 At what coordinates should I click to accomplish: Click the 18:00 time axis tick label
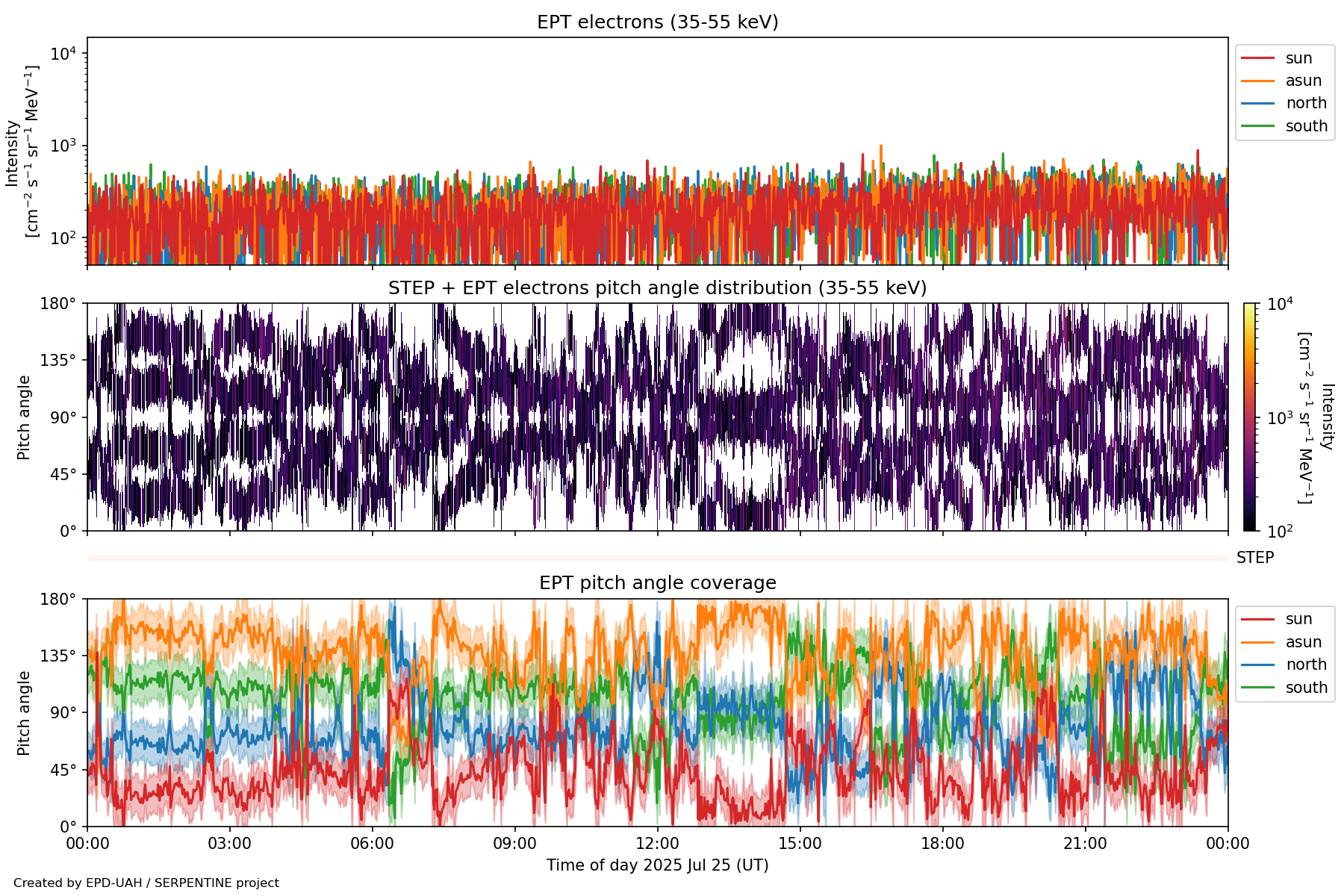click(942, 844)
